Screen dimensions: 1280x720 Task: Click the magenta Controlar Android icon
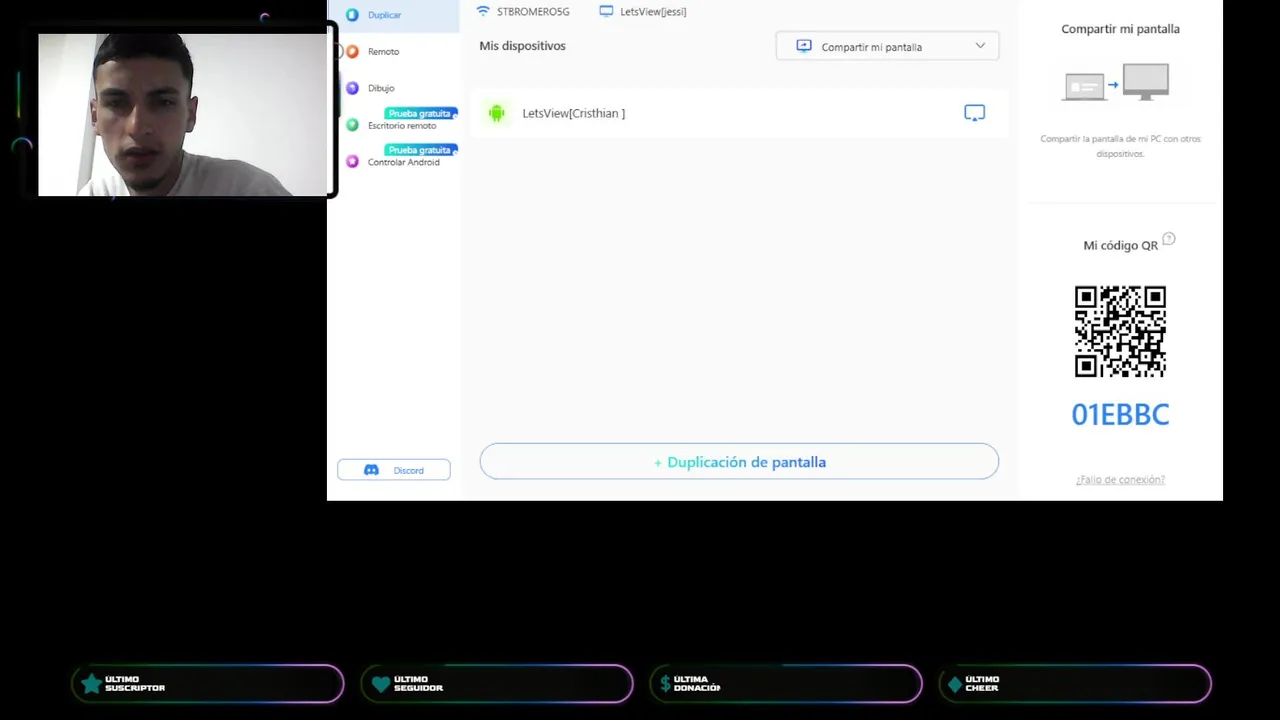pyautogui.click(x=352, y=161)
